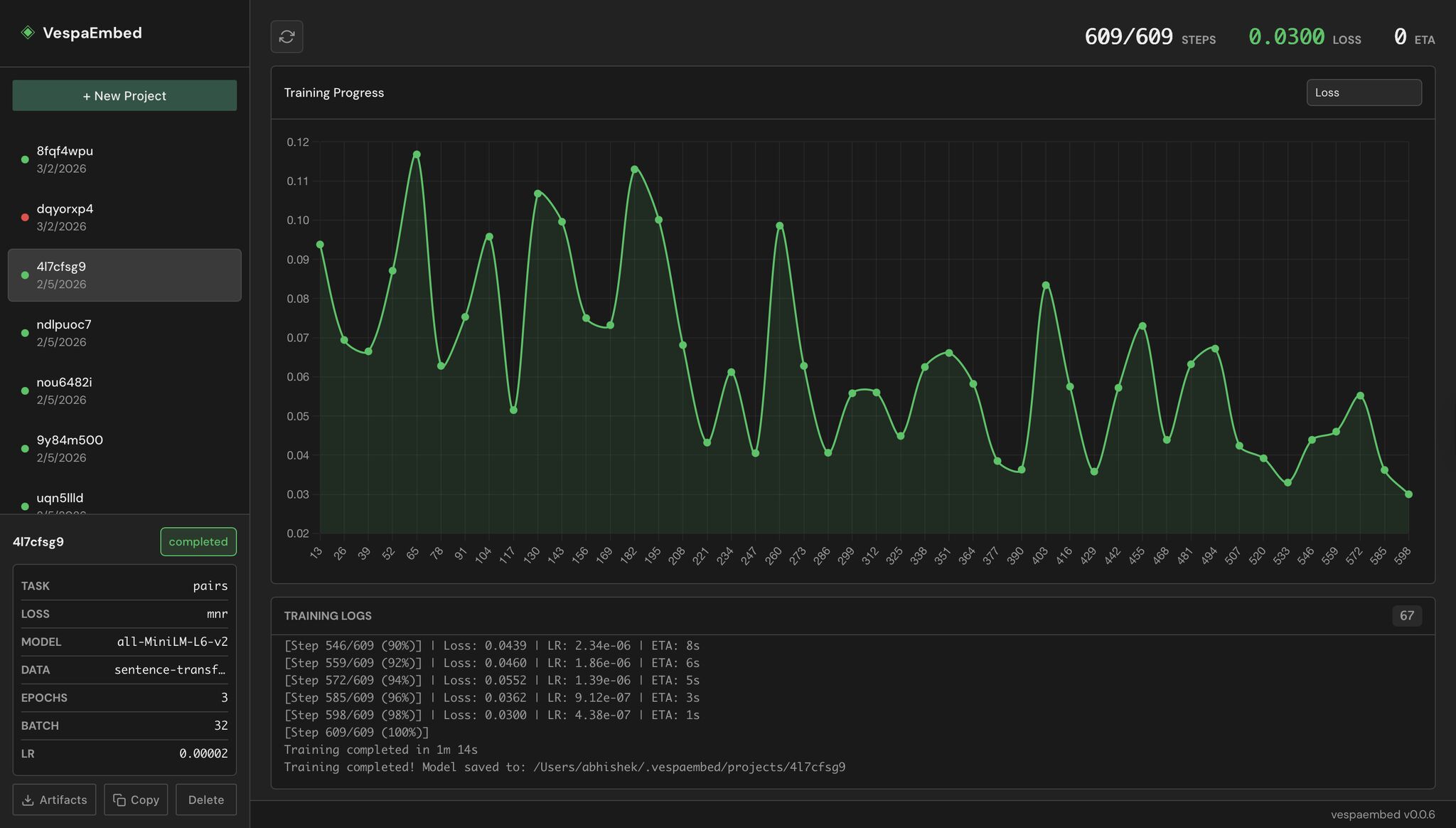
Task: Click red status dot of dqyorxp4
Action: (25, 218)
